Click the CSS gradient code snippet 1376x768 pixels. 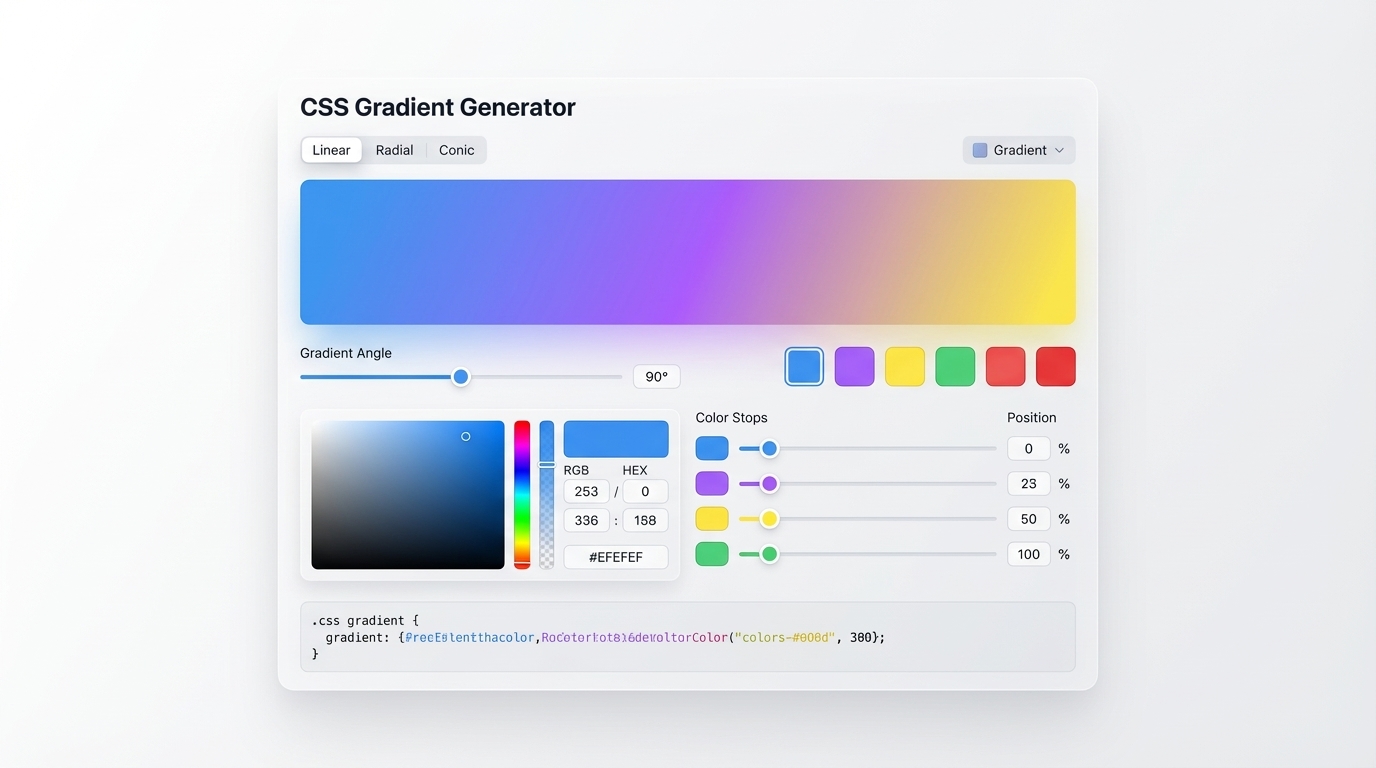point(688,636)
